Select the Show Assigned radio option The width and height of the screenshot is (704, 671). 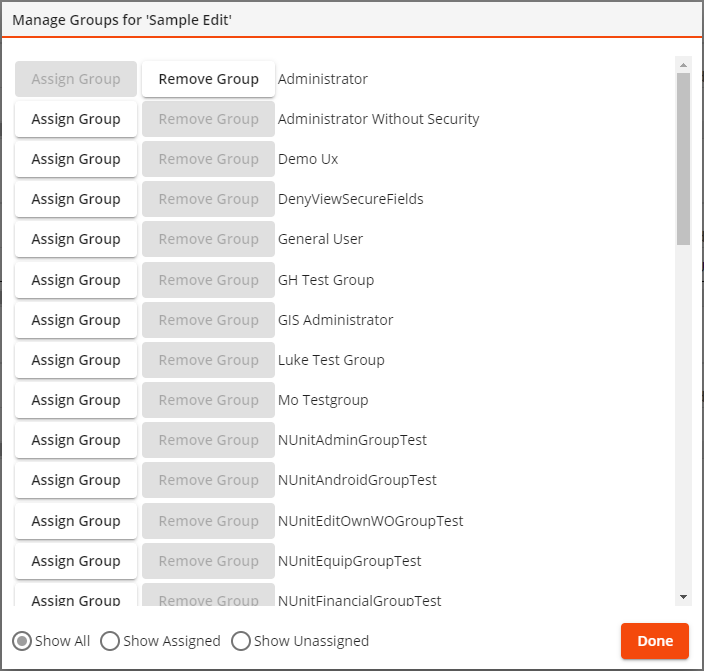(x=110, y=641)
